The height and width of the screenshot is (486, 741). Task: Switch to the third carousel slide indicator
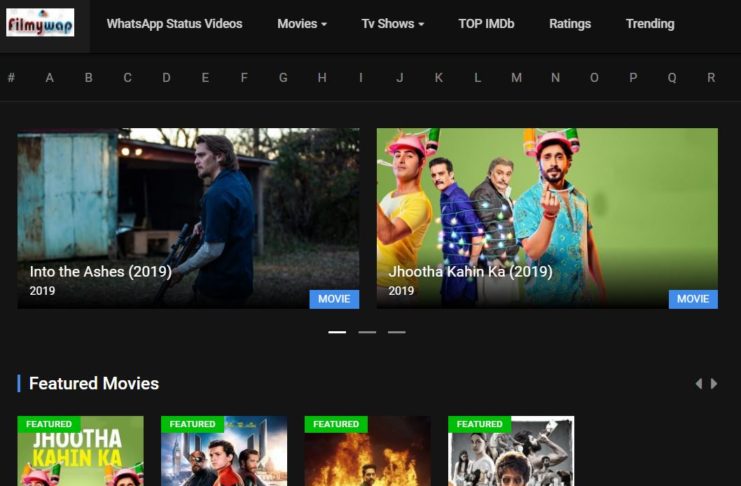(397, 332)
